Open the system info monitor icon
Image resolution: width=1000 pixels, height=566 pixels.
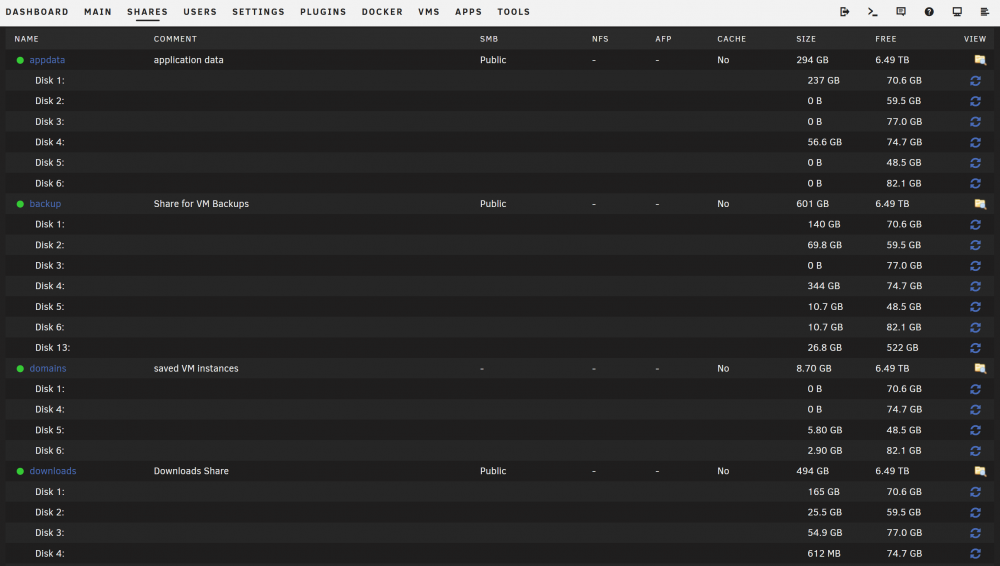click(957, 11)
